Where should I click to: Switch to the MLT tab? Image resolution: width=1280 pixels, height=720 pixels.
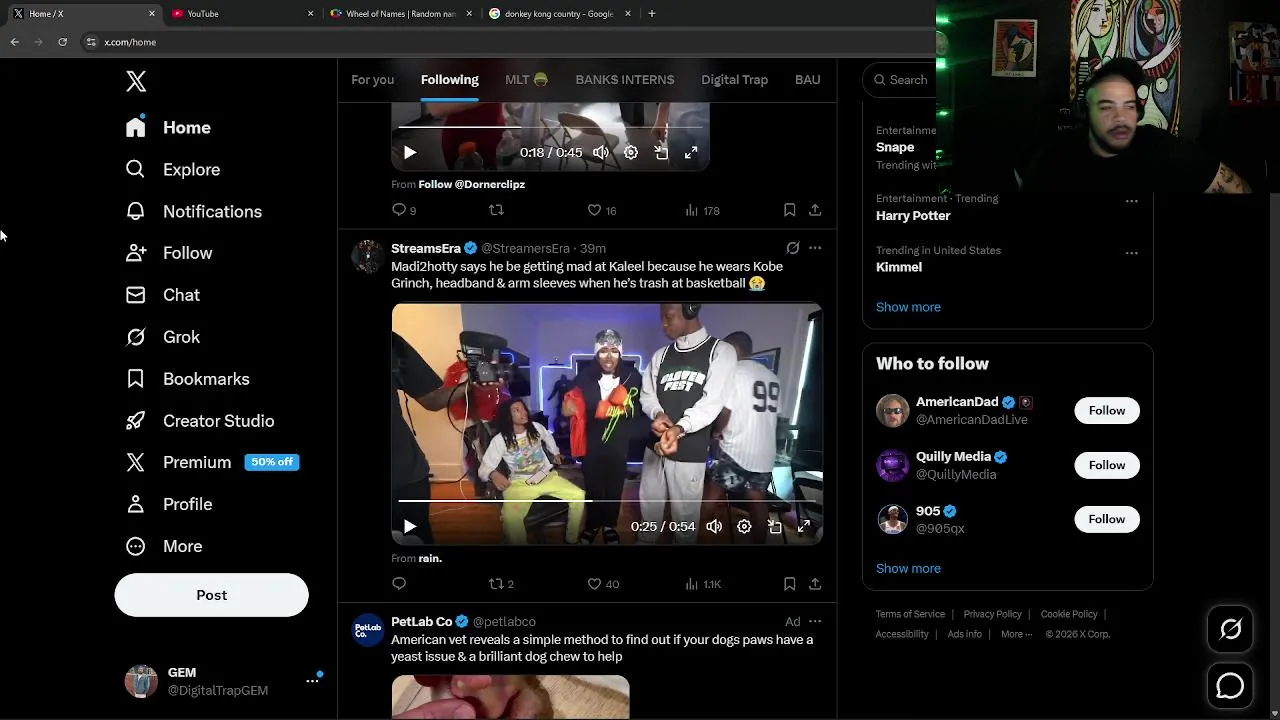tap(526, 80)
